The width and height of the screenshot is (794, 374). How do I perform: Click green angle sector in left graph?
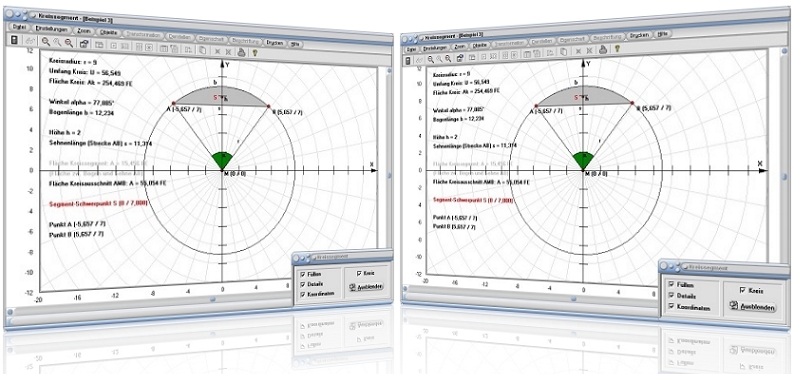[222, 160]
